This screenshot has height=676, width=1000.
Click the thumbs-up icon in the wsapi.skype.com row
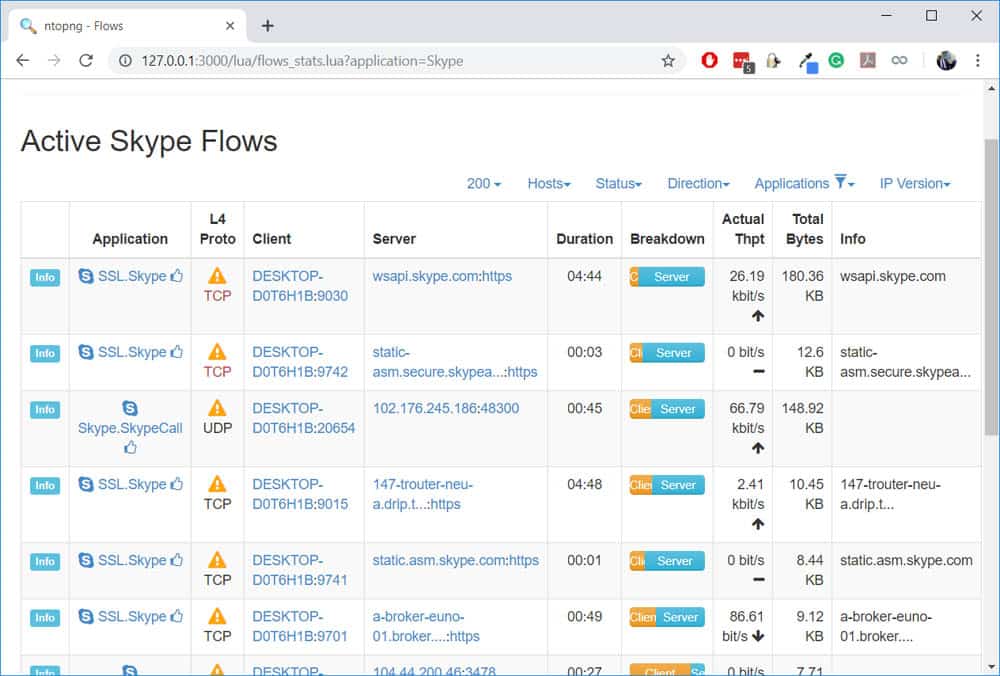[177, 276]
